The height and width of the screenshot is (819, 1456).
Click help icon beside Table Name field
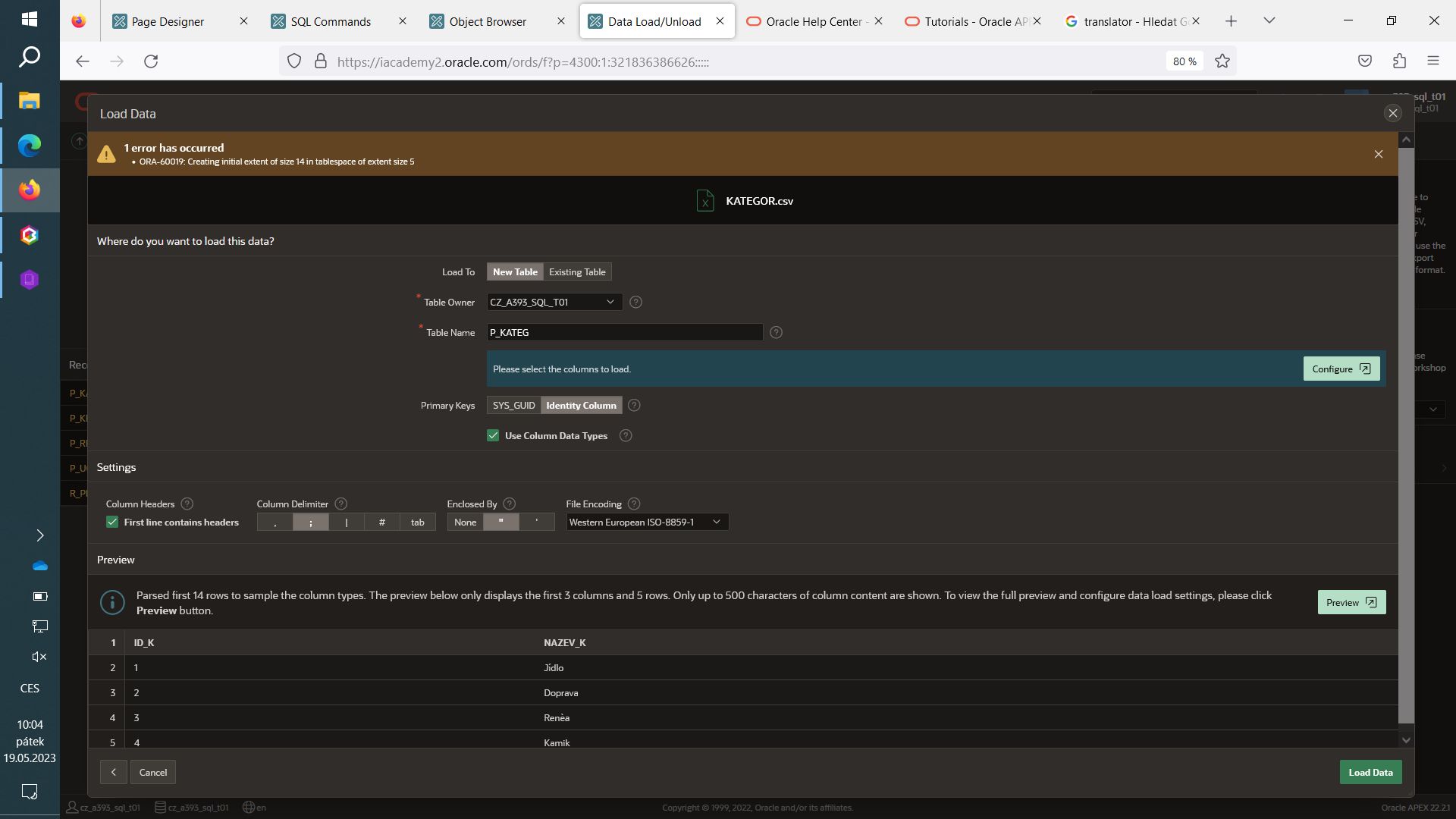pyautogui.click(x=776, y=332)
